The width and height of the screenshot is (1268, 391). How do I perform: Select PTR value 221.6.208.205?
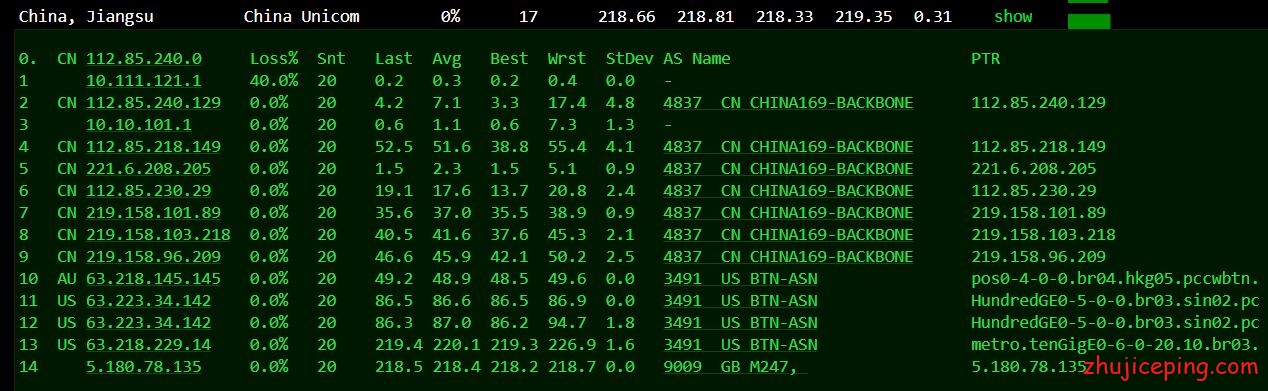(1033, 168)
